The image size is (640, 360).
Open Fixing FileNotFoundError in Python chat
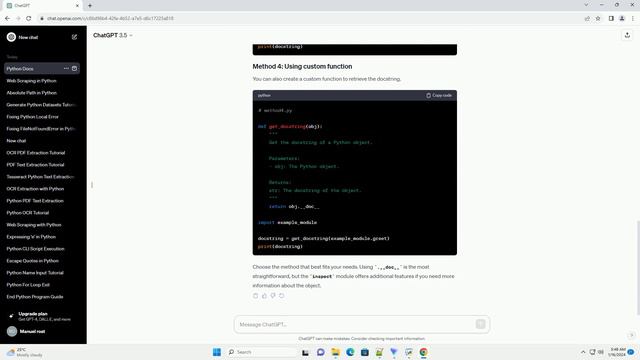point(41,129)
